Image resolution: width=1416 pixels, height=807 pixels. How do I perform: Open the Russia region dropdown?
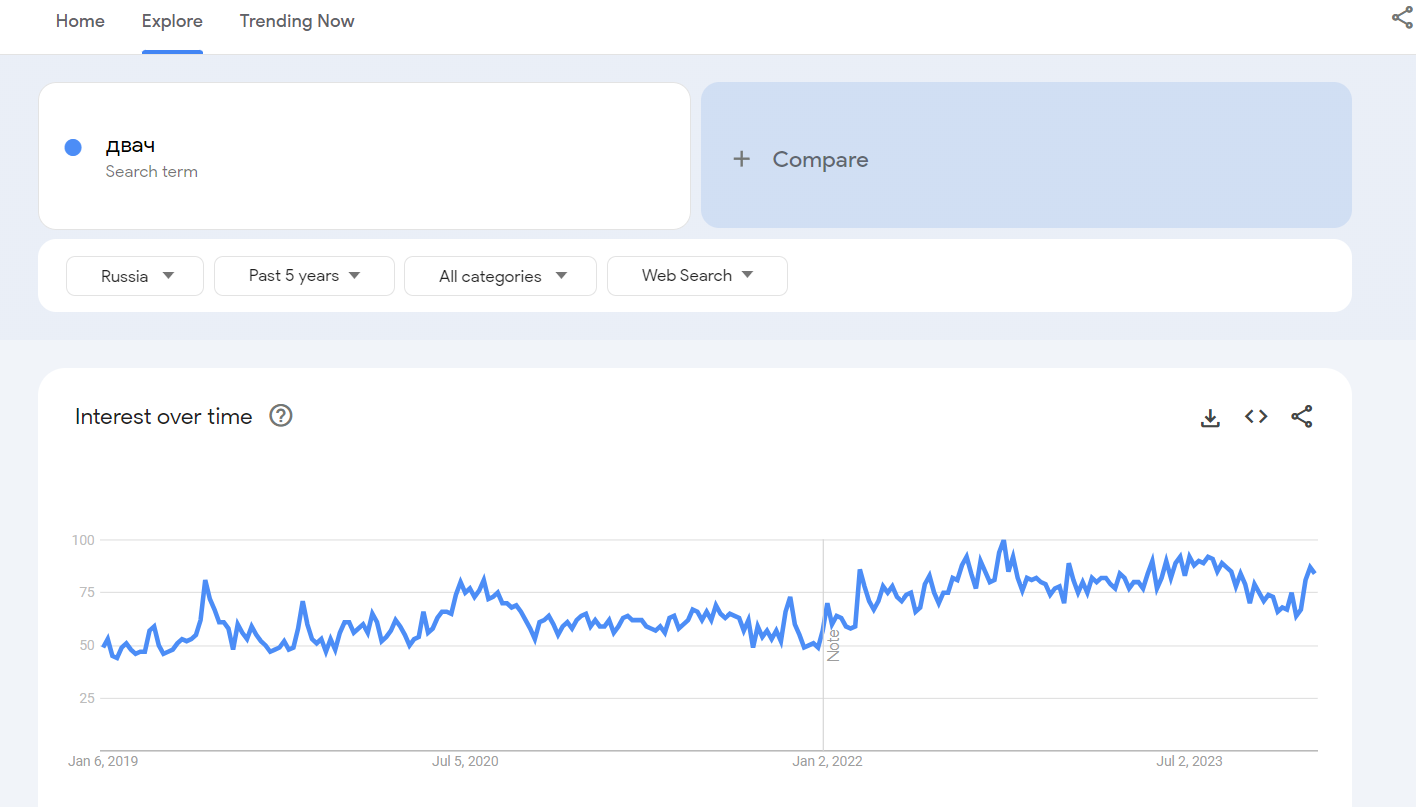click(x=135, y=276)
